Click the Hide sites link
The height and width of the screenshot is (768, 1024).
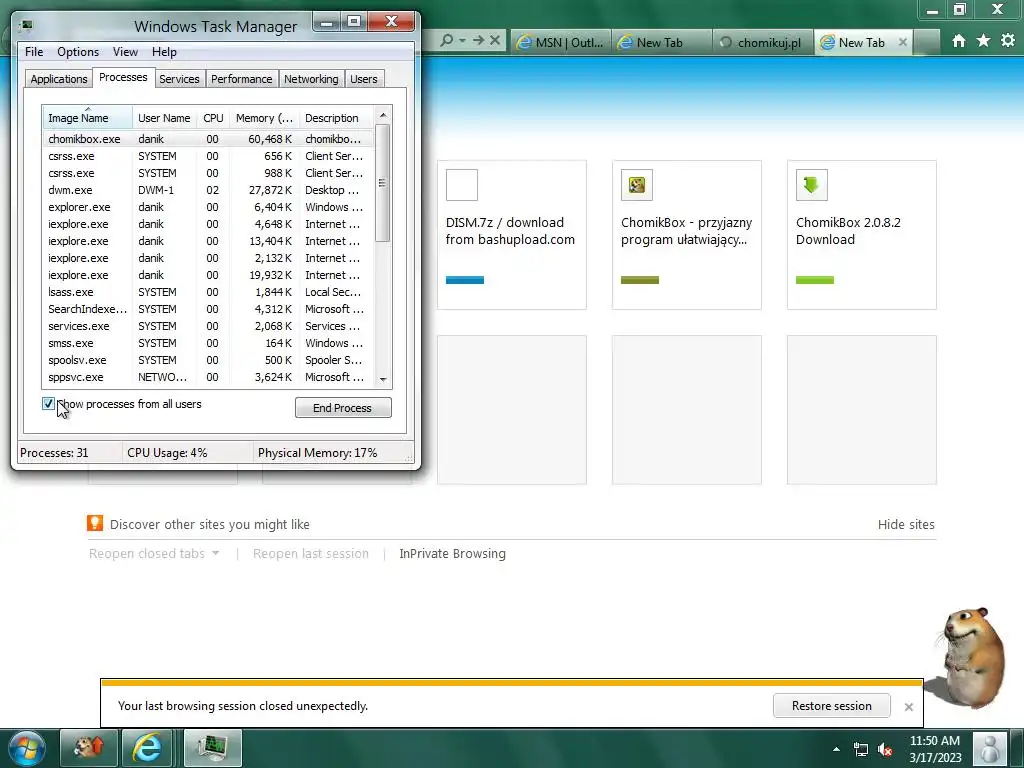[906, 524]
